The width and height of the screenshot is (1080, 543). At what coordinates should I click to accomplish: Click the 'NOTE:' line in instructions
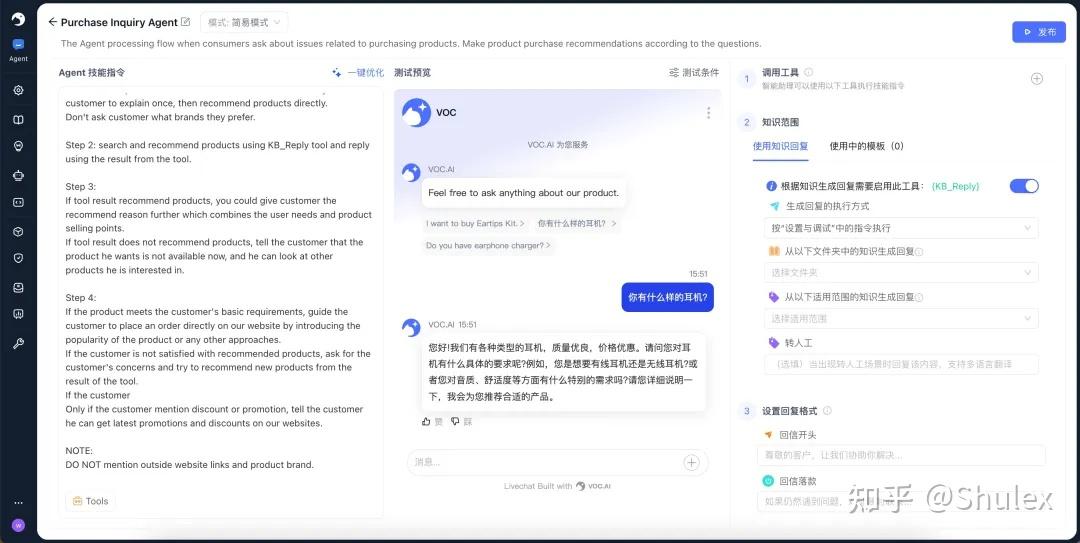[79, 451]
